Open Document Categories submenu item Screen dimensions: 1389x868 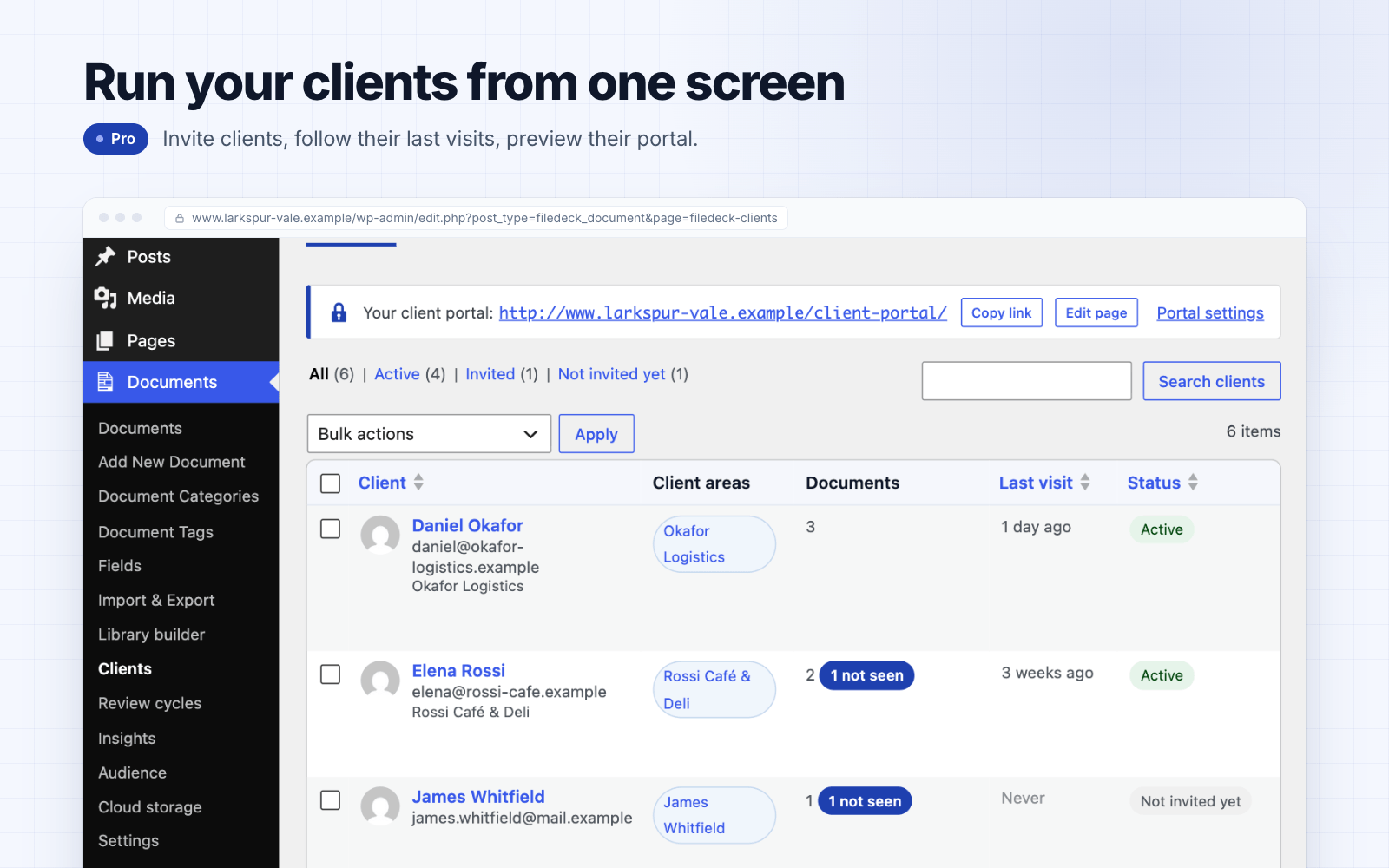click(178, 496)
